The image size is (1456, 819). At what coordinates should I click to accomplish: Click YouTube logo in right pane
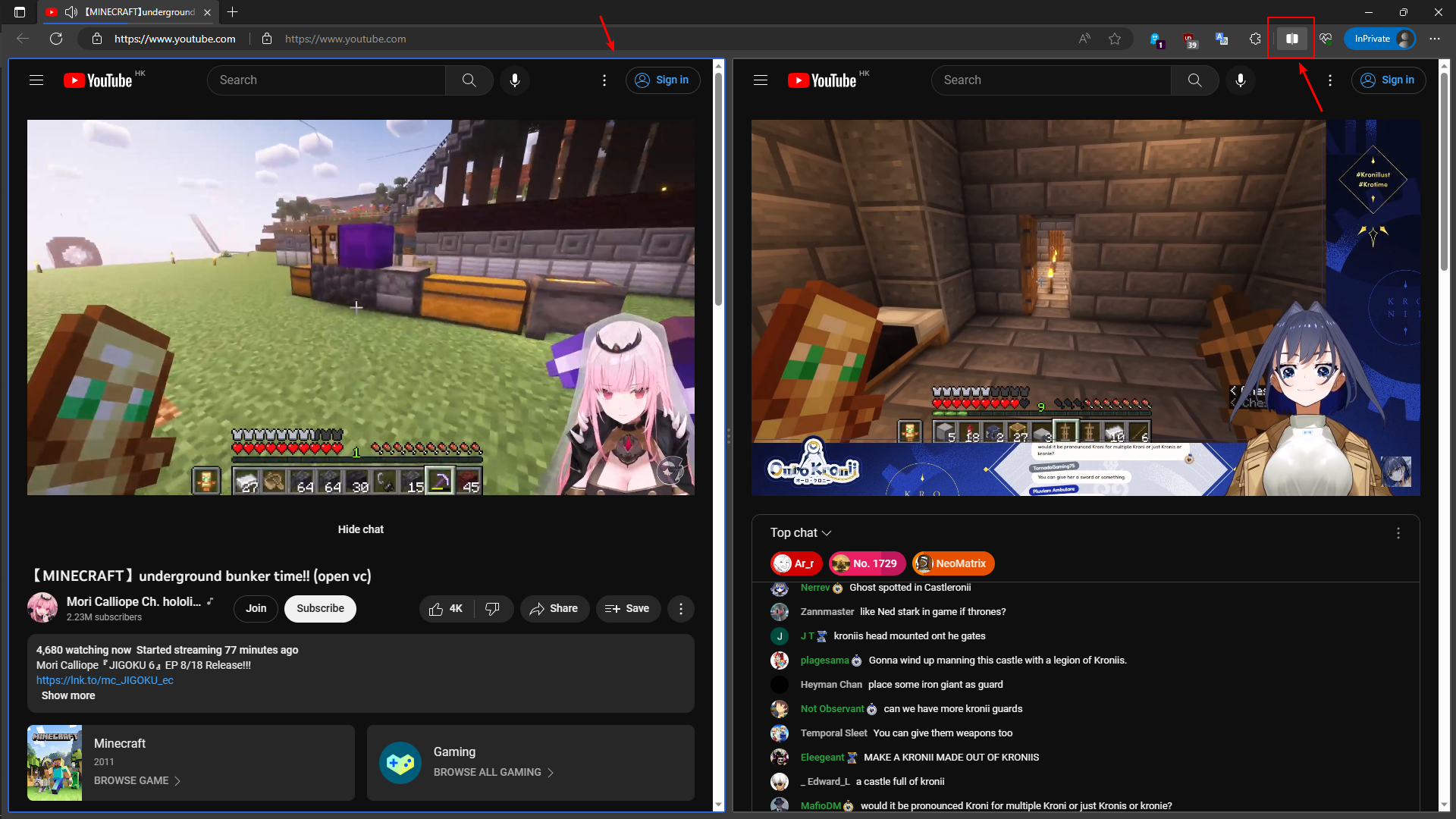point(823,80)
